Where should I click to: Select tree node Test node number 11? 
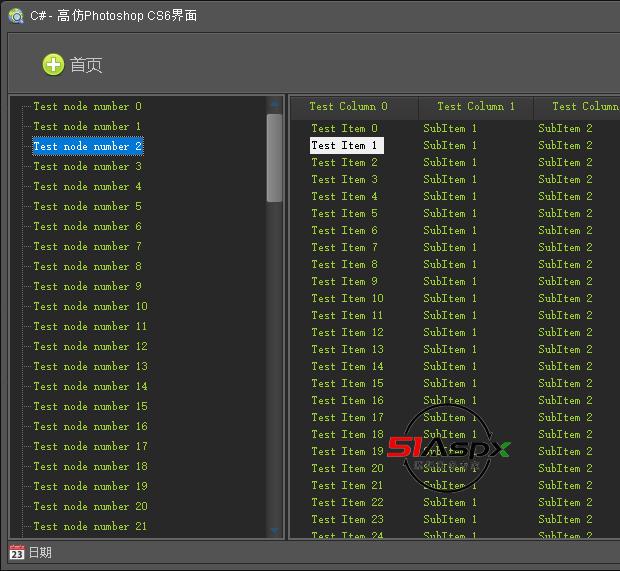click(x=91, y=327)
